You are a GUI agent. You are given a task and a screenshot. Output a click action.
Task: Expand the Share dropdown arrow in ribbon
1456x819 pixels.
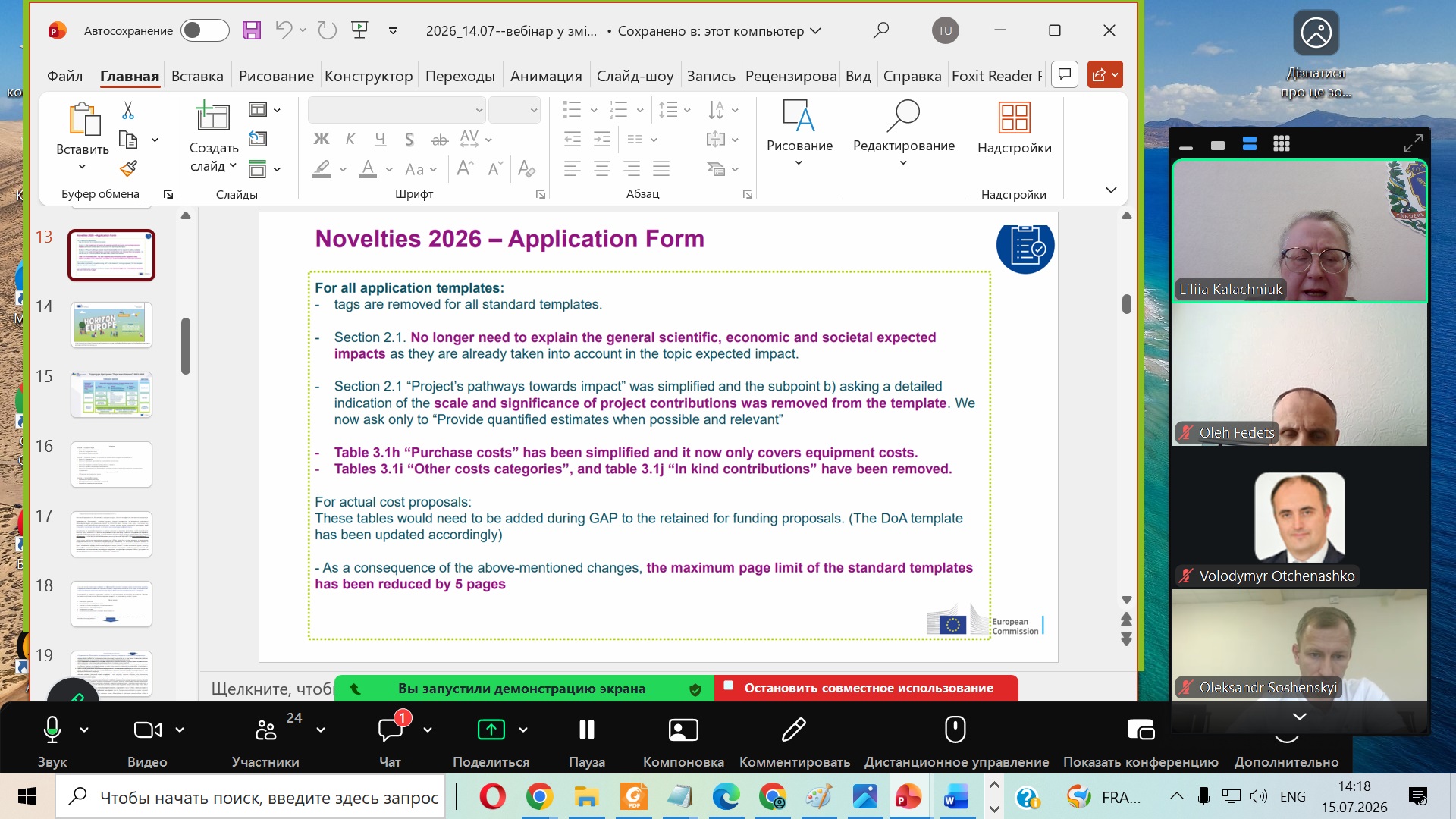tap(1115, 74)
